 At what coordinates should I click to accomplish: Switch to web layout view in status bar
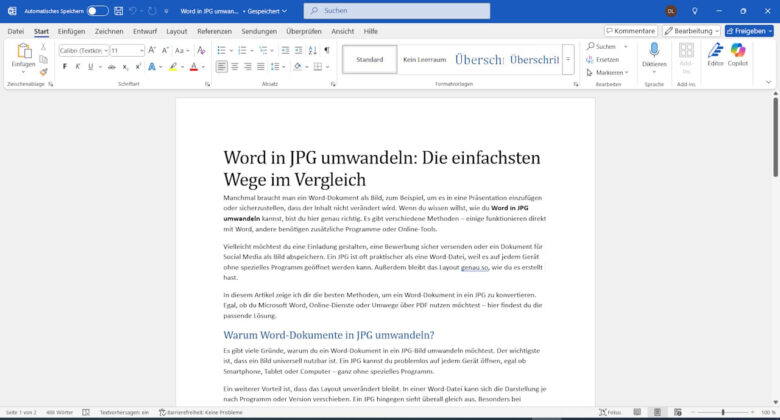click(678, 412)
